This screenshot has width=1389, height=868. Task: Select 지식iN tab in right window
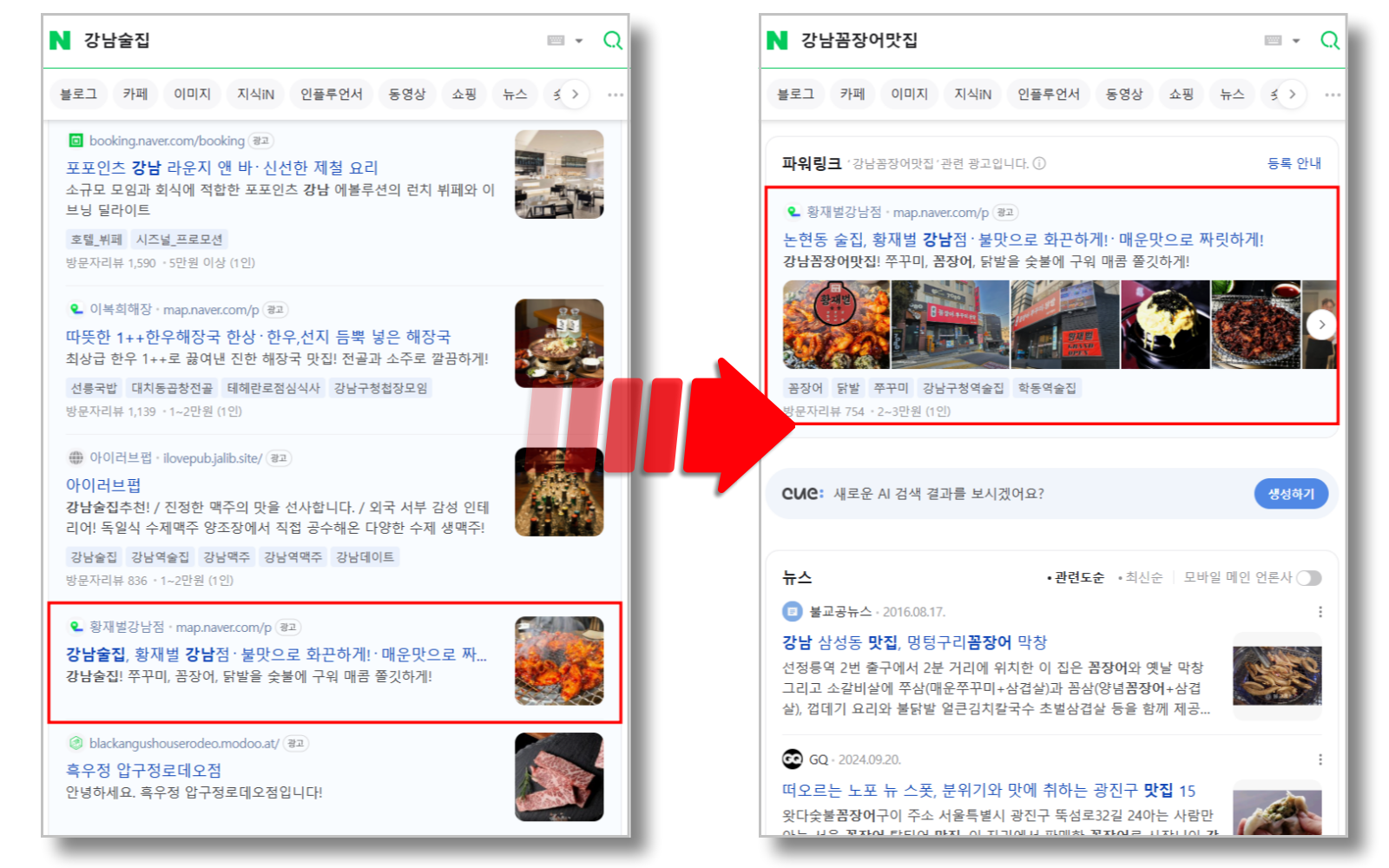(x=972, y=94)
